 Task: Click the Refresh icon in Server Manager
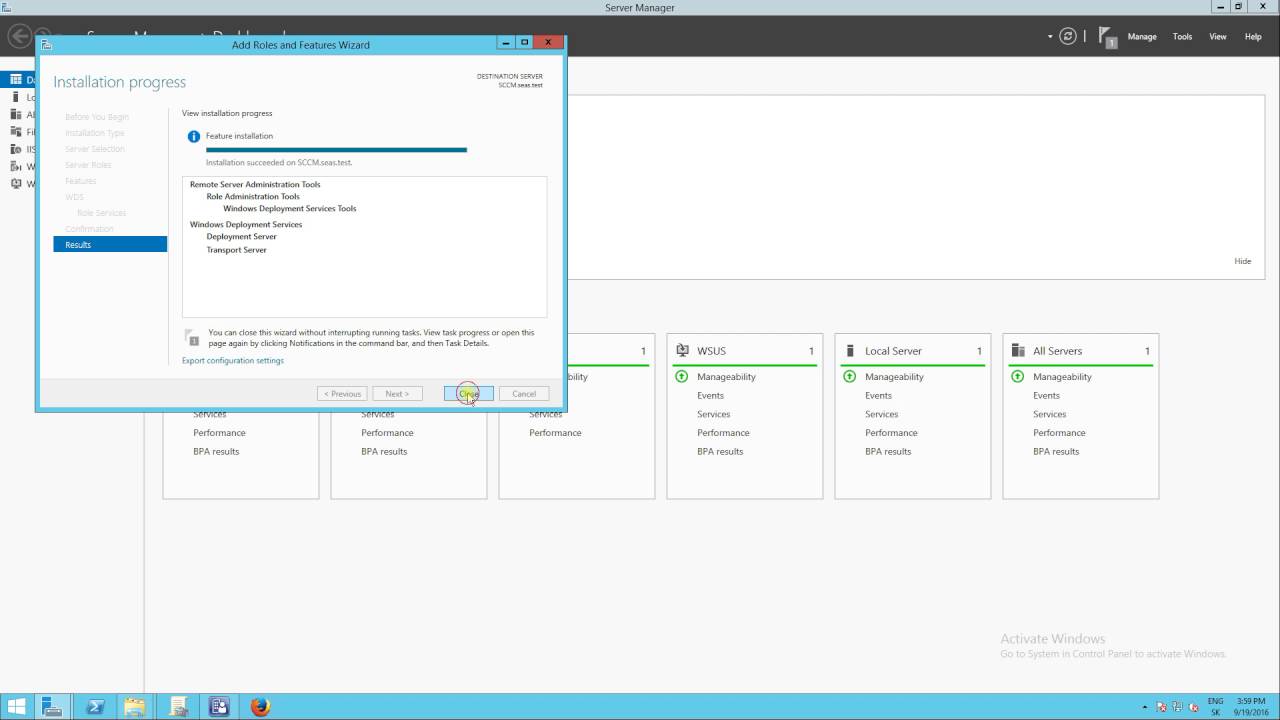(1068, 36)
